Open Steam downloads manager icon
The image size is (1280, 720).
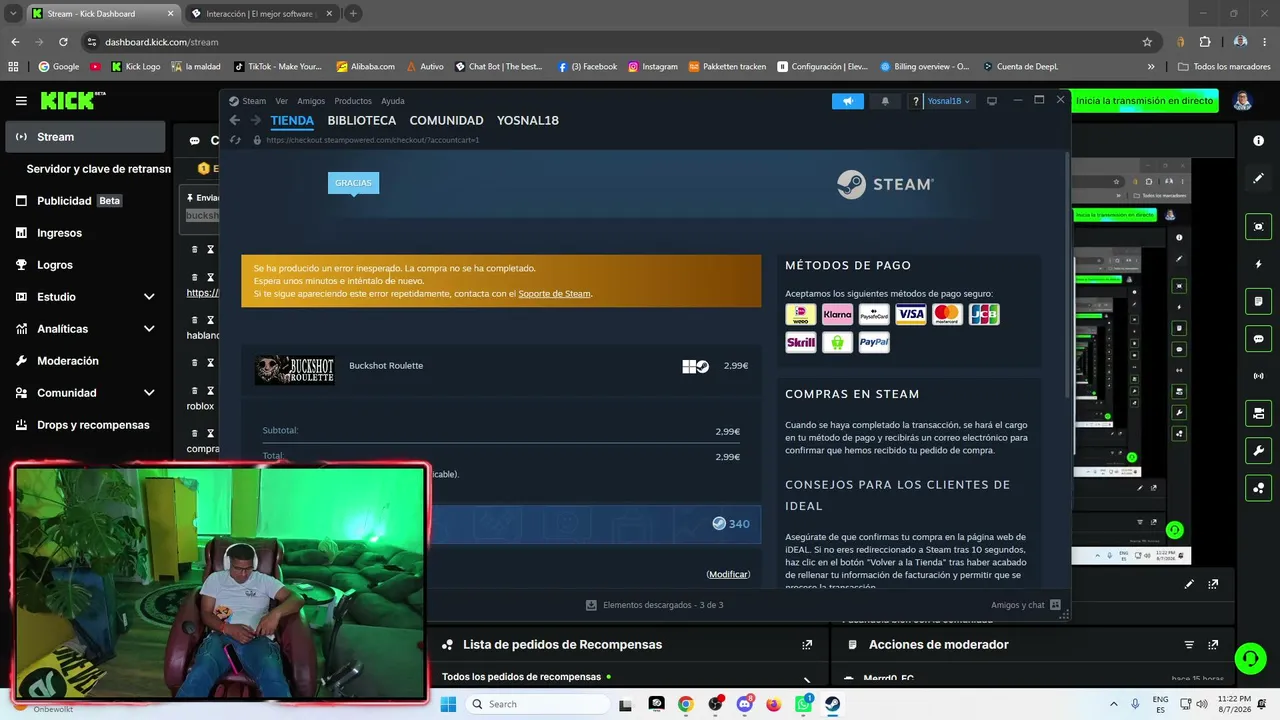591,605
